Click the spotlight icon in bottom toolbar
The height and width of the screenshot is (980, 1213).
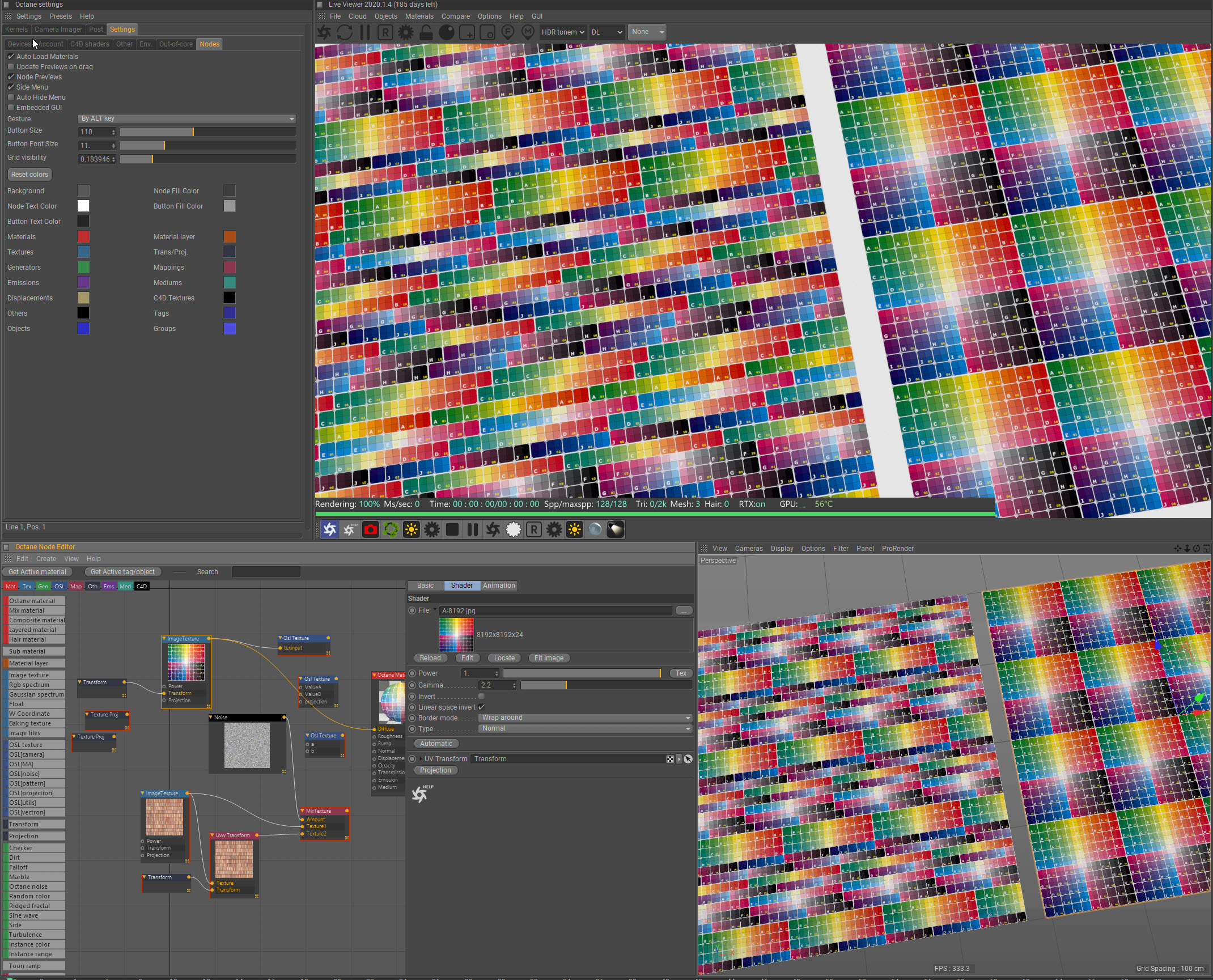[x=616, y=529]
